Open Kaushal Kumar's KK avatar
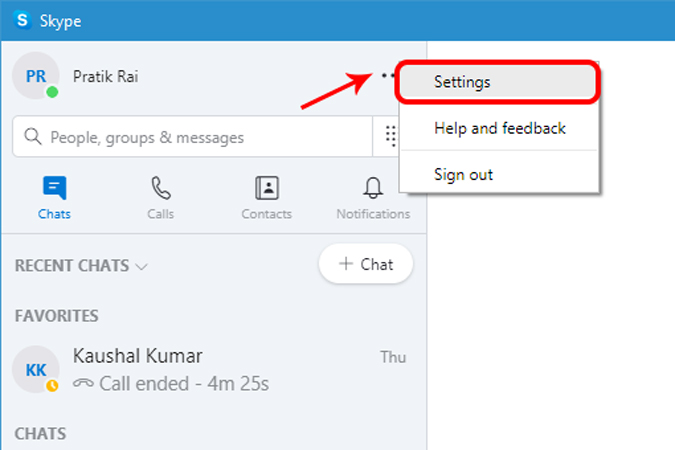This screenshot has height=450, width=675. (35, 369)
